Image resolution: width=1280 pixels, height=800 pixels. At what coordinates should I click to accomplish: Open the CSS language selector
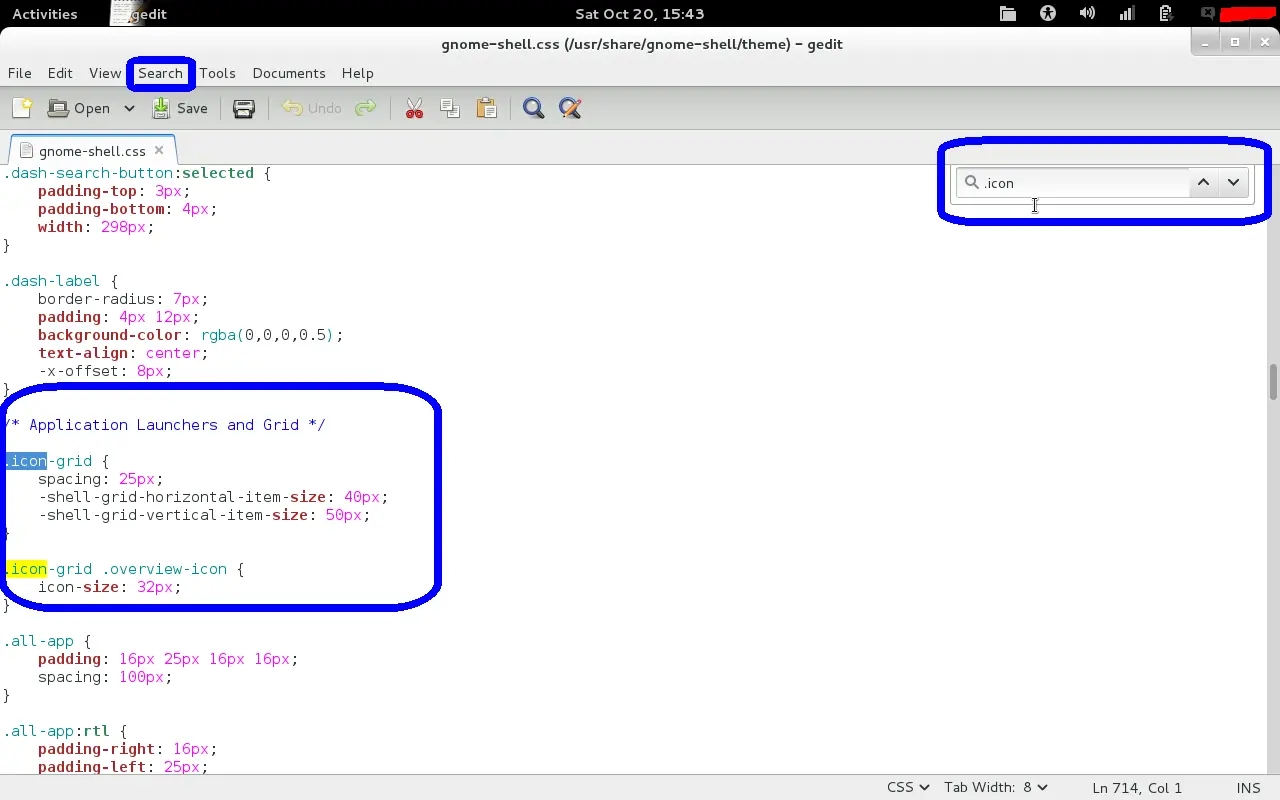[907, 788]
